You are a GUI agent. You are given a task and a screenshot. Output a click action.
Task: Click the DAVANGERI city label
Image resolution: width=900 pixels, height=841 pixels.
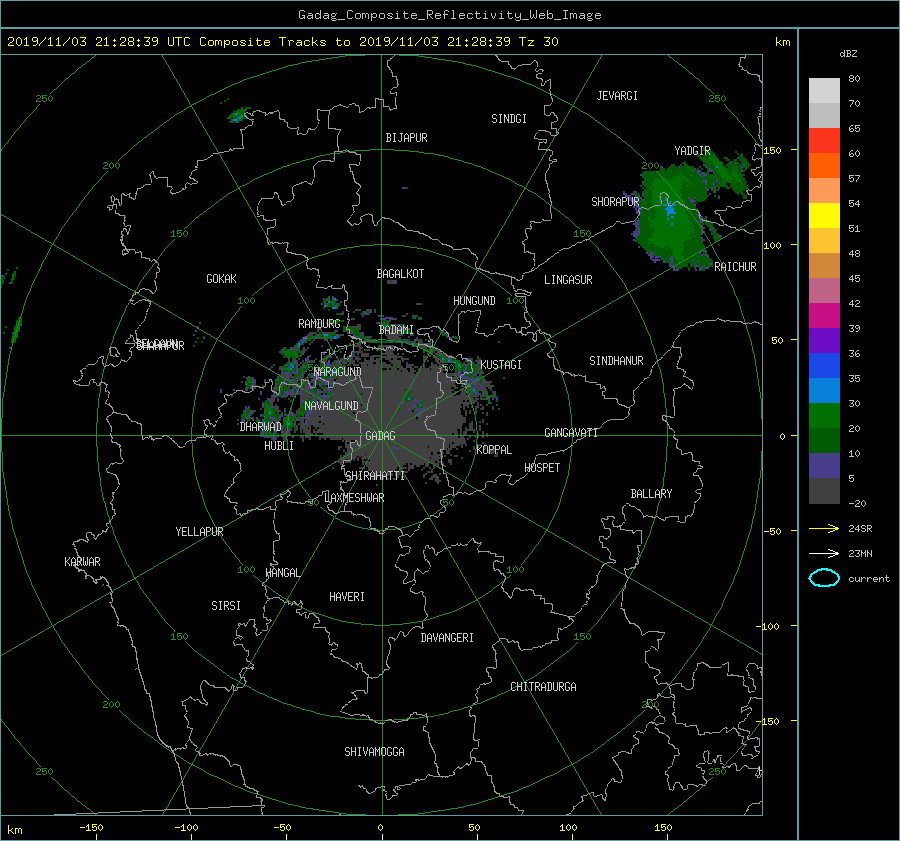coord(447,638)
